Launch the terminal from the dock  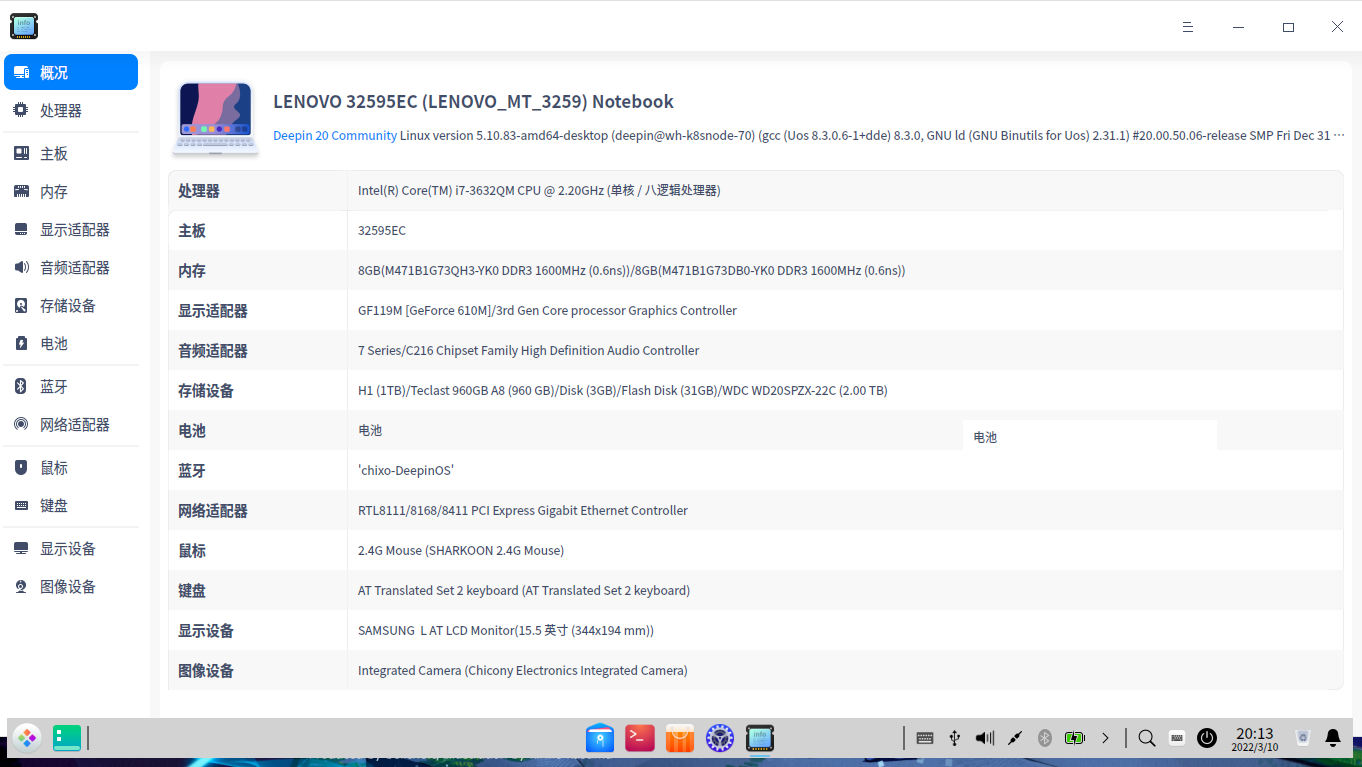[x=640, y=738]
